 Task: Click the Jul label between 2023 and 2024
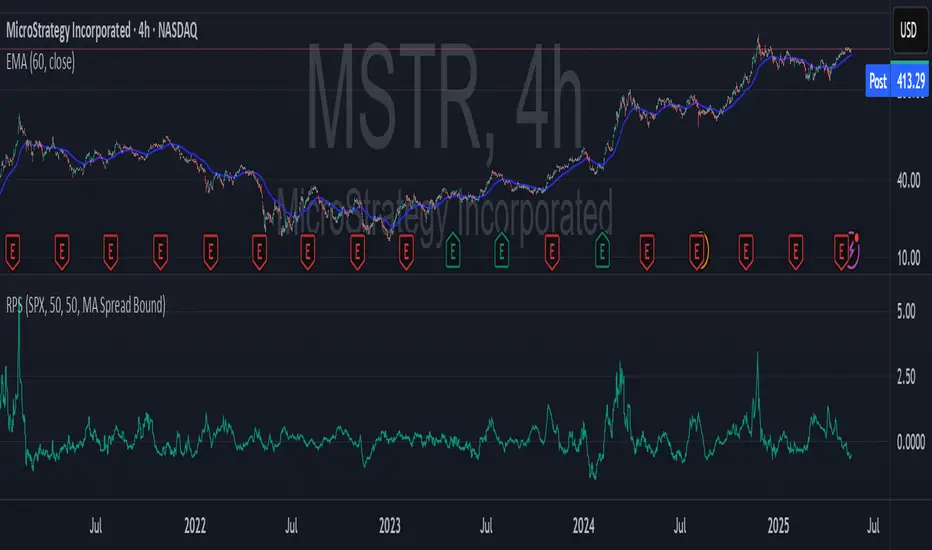click(486, 526)
